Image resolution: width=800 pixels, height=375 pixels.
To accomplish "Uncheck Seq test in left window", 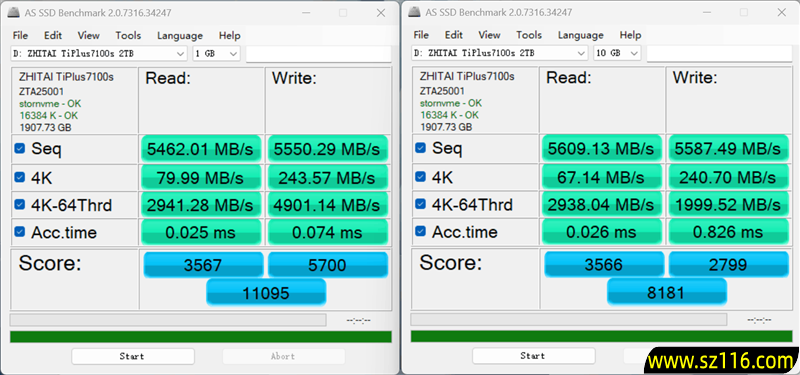I will (19, 148).
